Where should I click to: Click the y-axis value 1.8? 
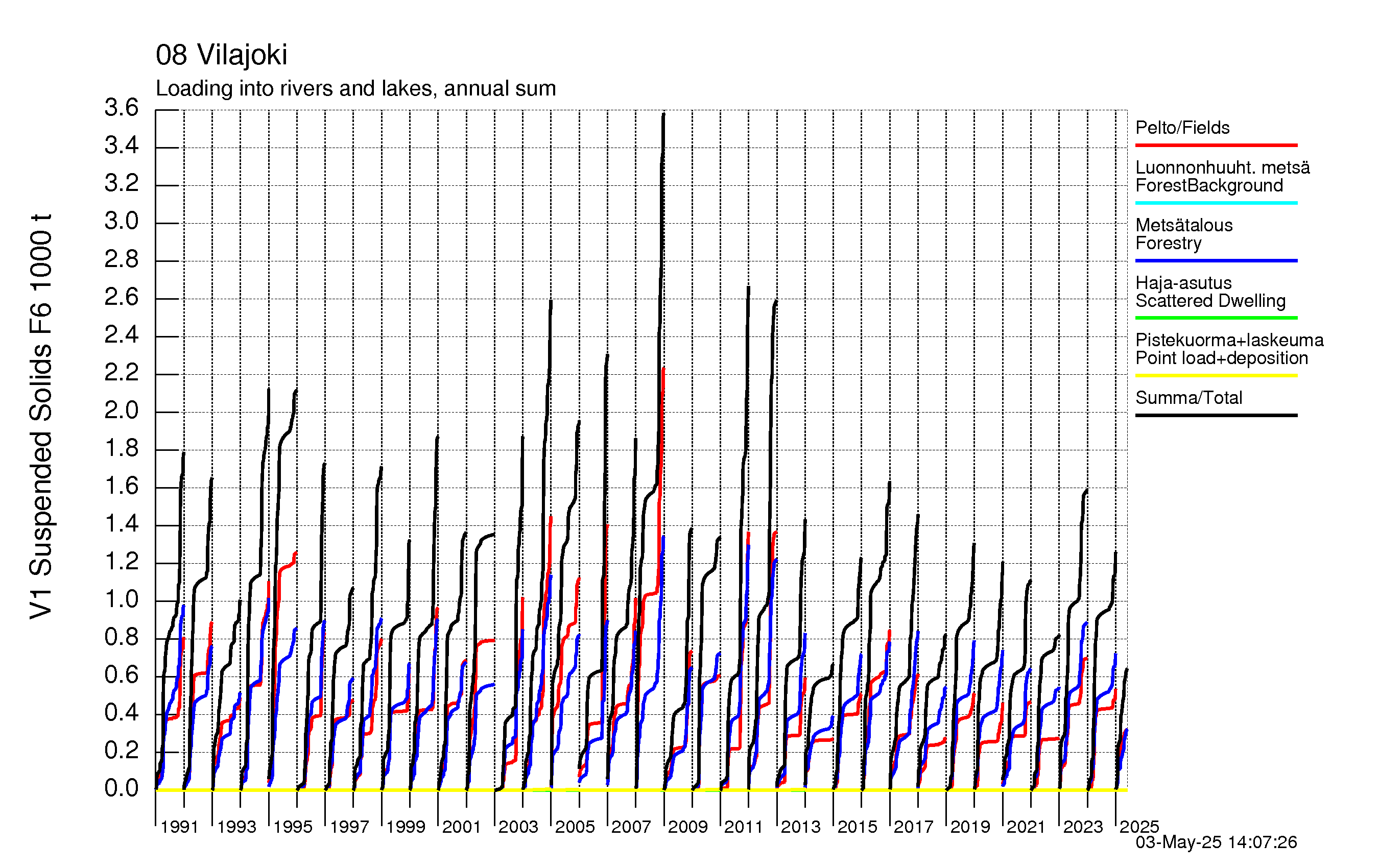tap(122, 448)
